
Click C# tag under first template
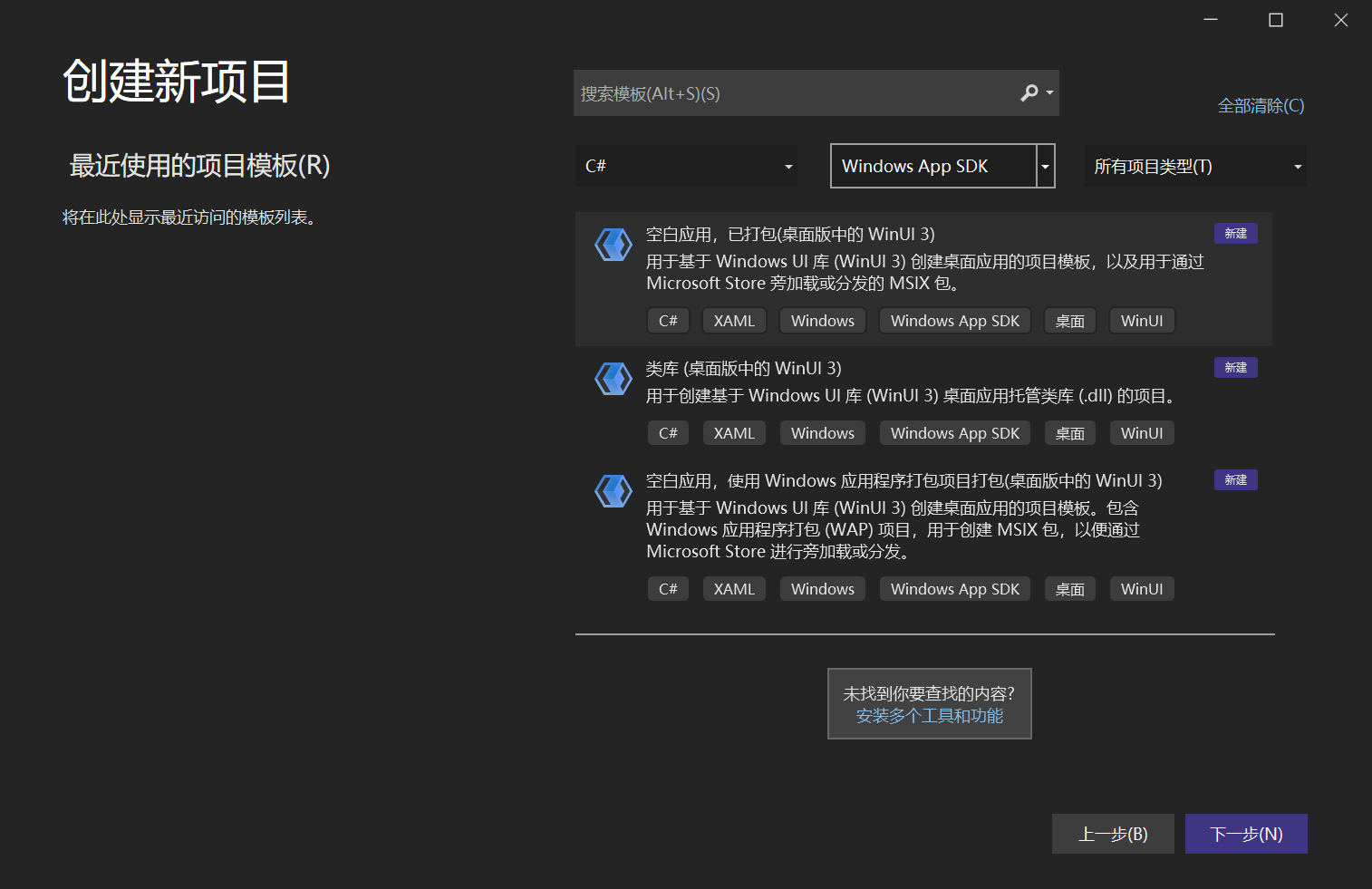click(668, 321)
